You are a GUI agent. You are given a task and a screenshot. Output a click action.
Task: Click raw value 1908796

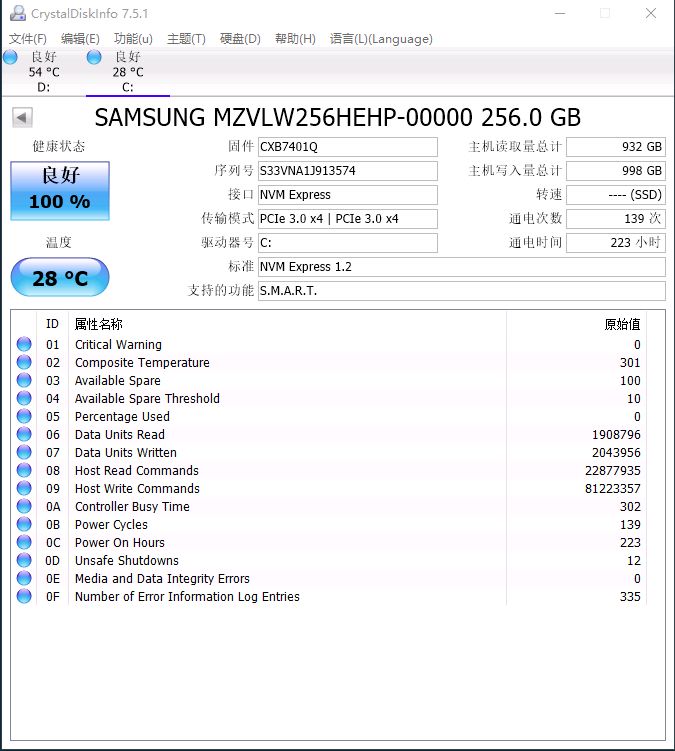pos(616,435)
